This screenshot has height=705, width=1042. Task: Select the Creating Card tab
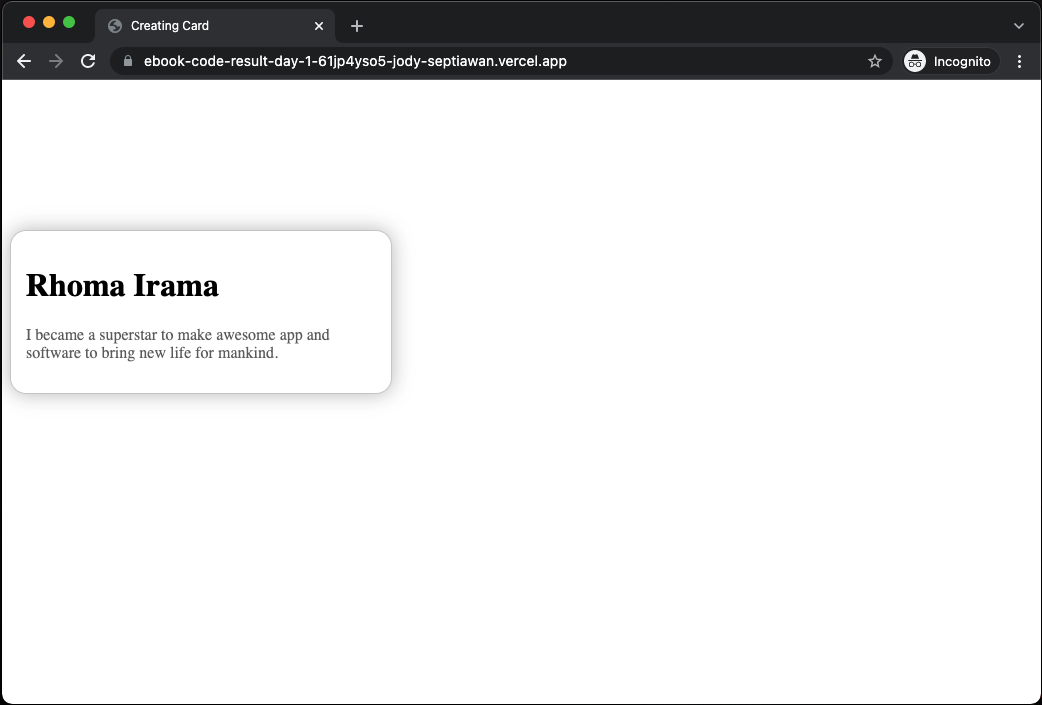pyautogui.click(x=215, y=26)
